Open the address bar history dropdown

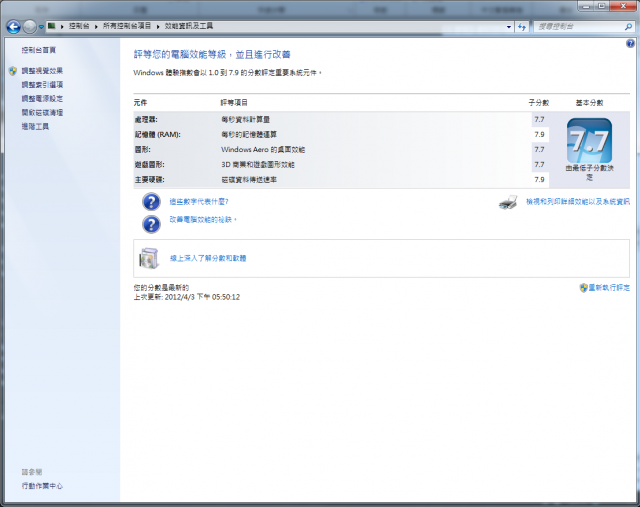tap(509, 27)
